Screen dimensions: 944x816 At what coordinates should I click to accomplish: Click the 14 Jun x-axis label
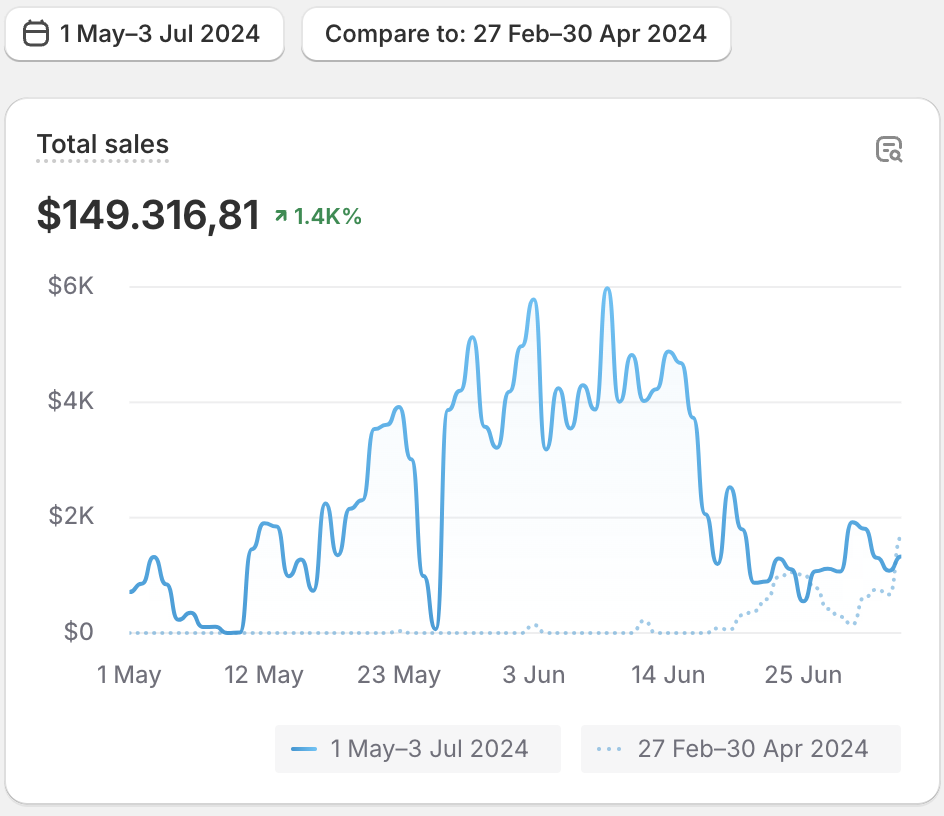tap(668, 675)
